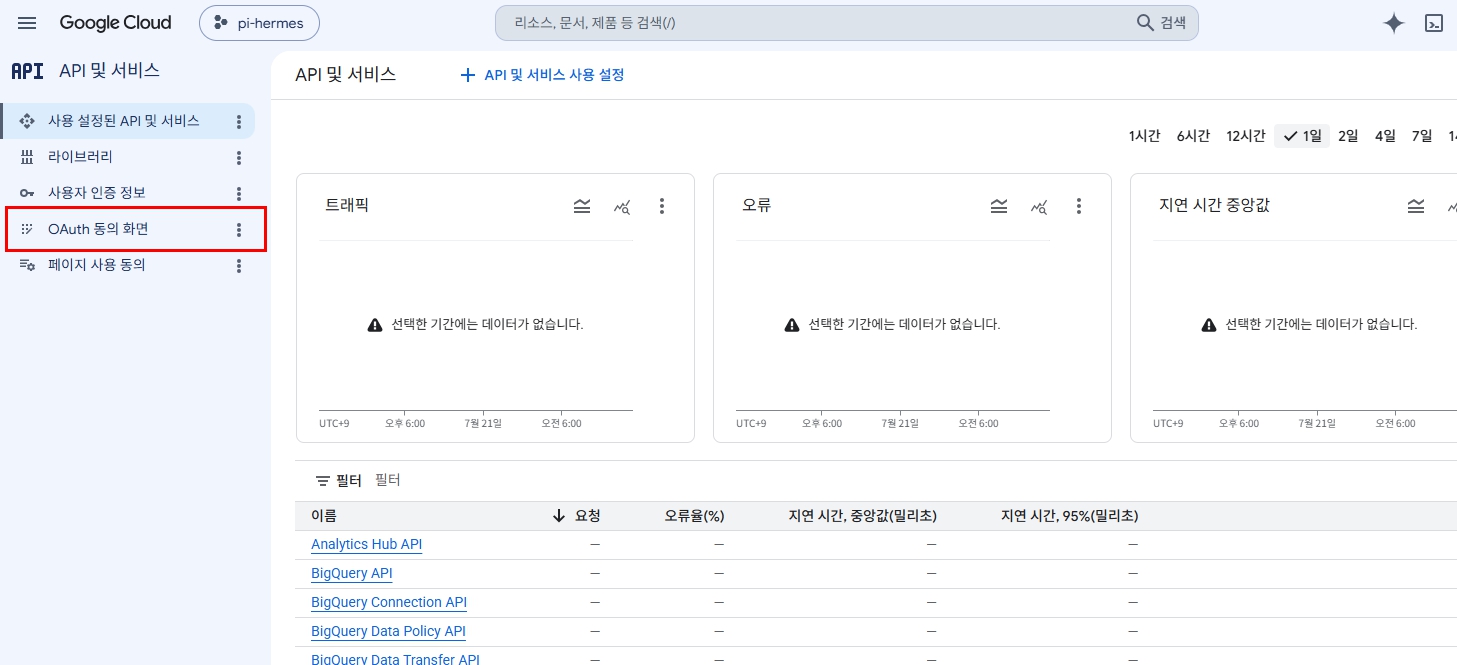Open the BigQuery API link
This screenshot has height=665, width=1457.
coord(352,574)
